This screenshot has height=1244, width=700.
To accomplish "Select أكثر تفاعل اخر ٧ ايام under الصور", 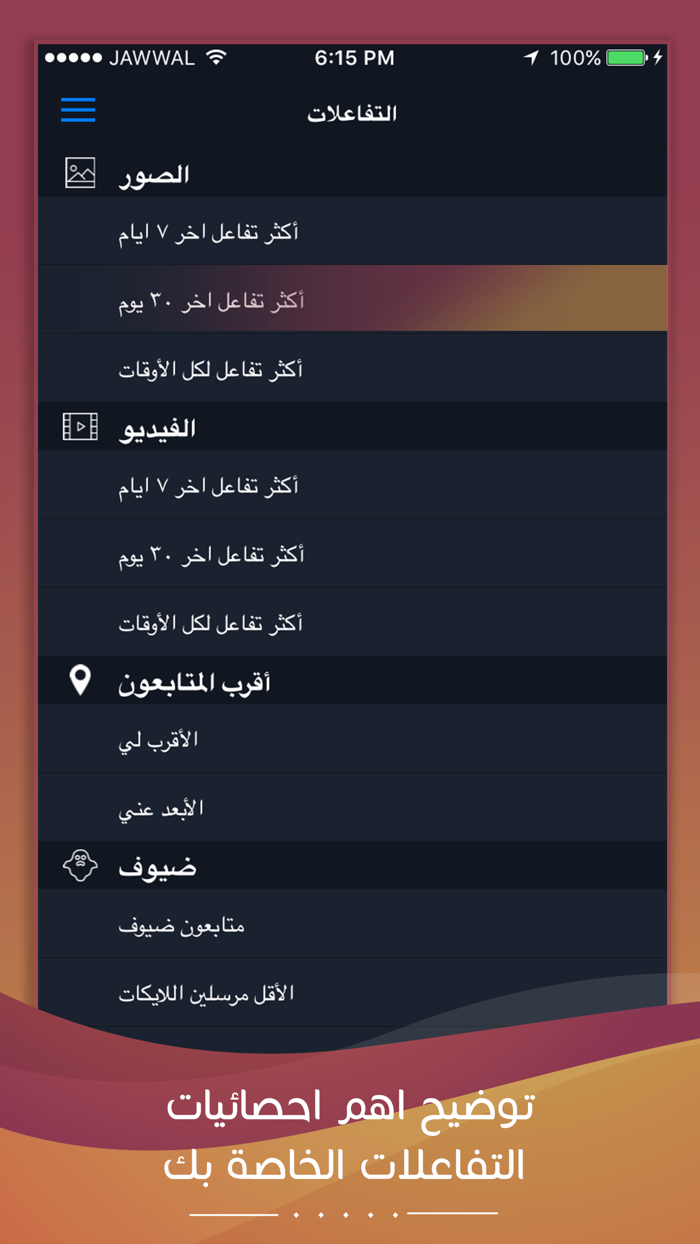I will point(350,231).
